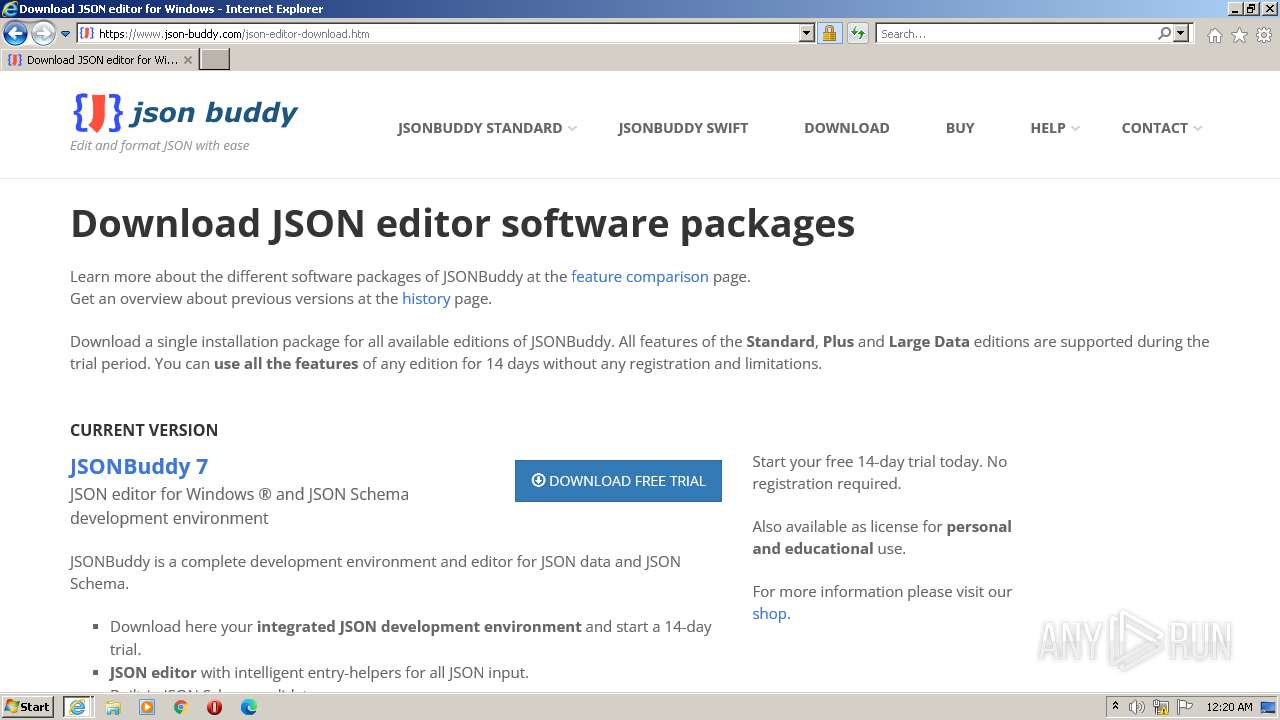Go forward with the browser Forward arrow
The height and width of the screenshot is (720, 1280).
[43, 34]
